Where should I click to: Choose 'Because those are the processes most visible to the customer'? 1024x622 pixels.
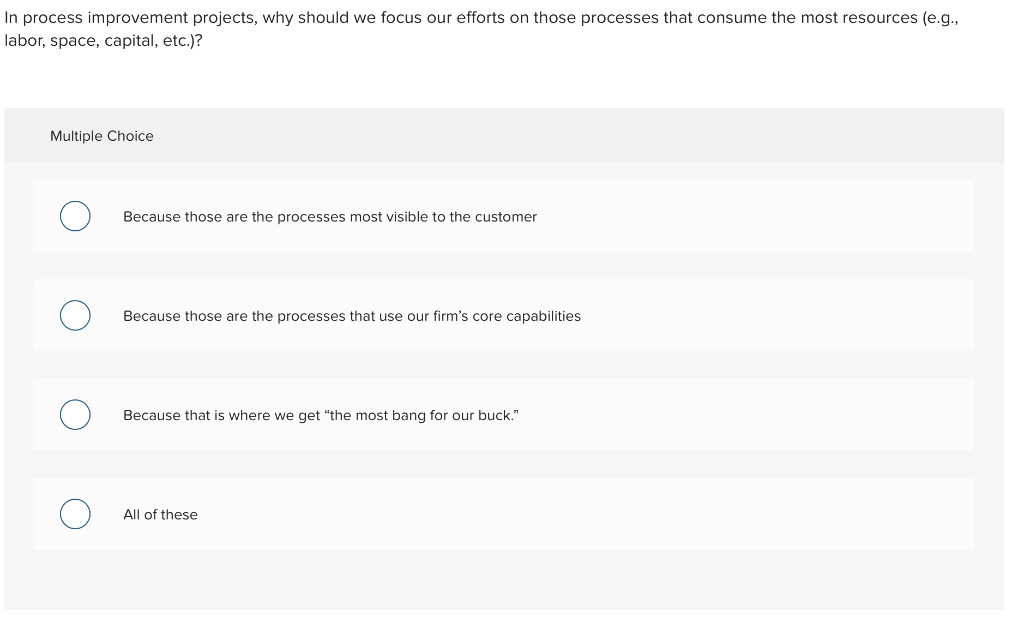tap(330, 216)
